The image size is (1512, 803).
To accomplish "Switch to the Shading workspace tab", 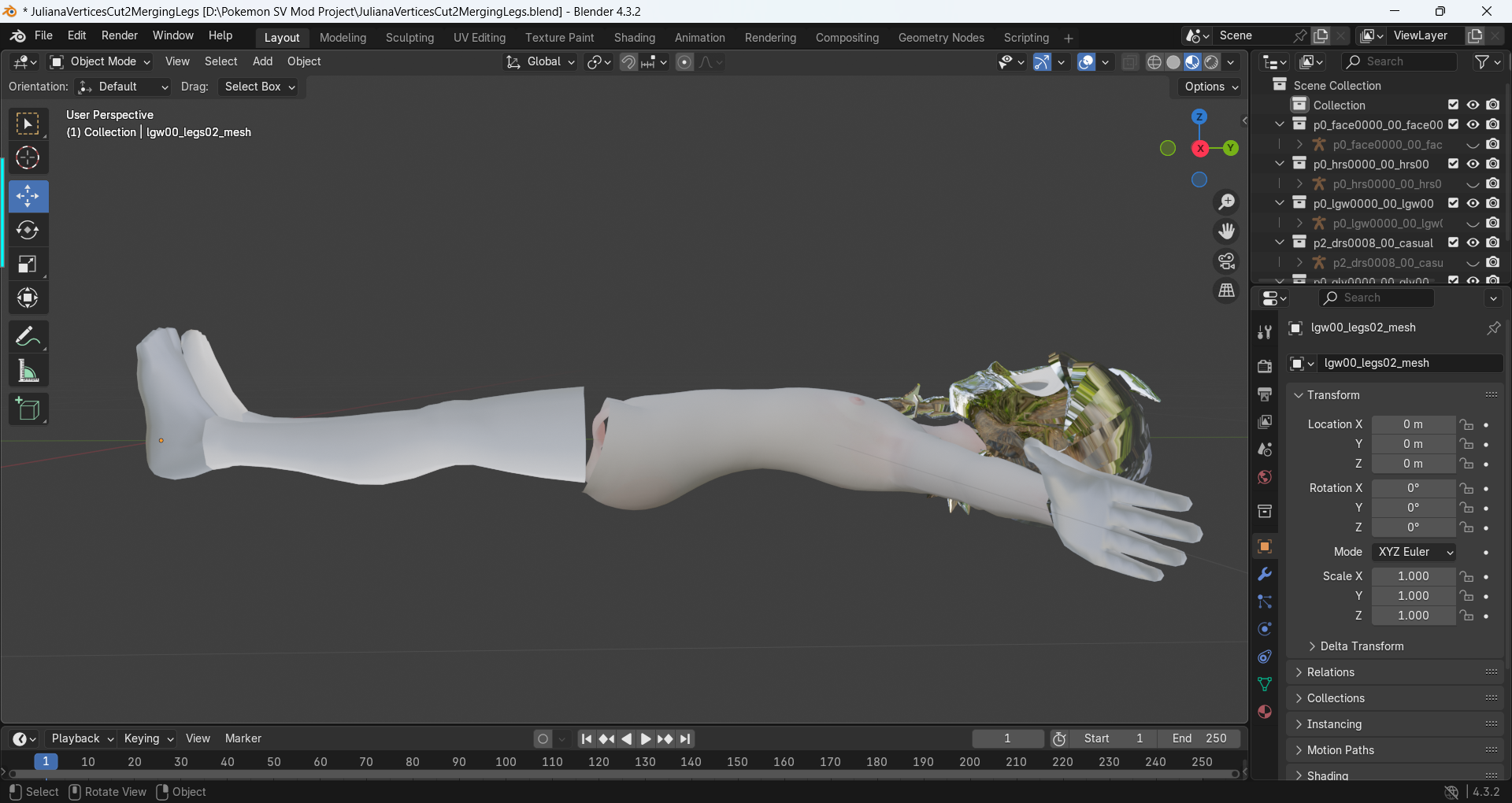I will 635,38.
